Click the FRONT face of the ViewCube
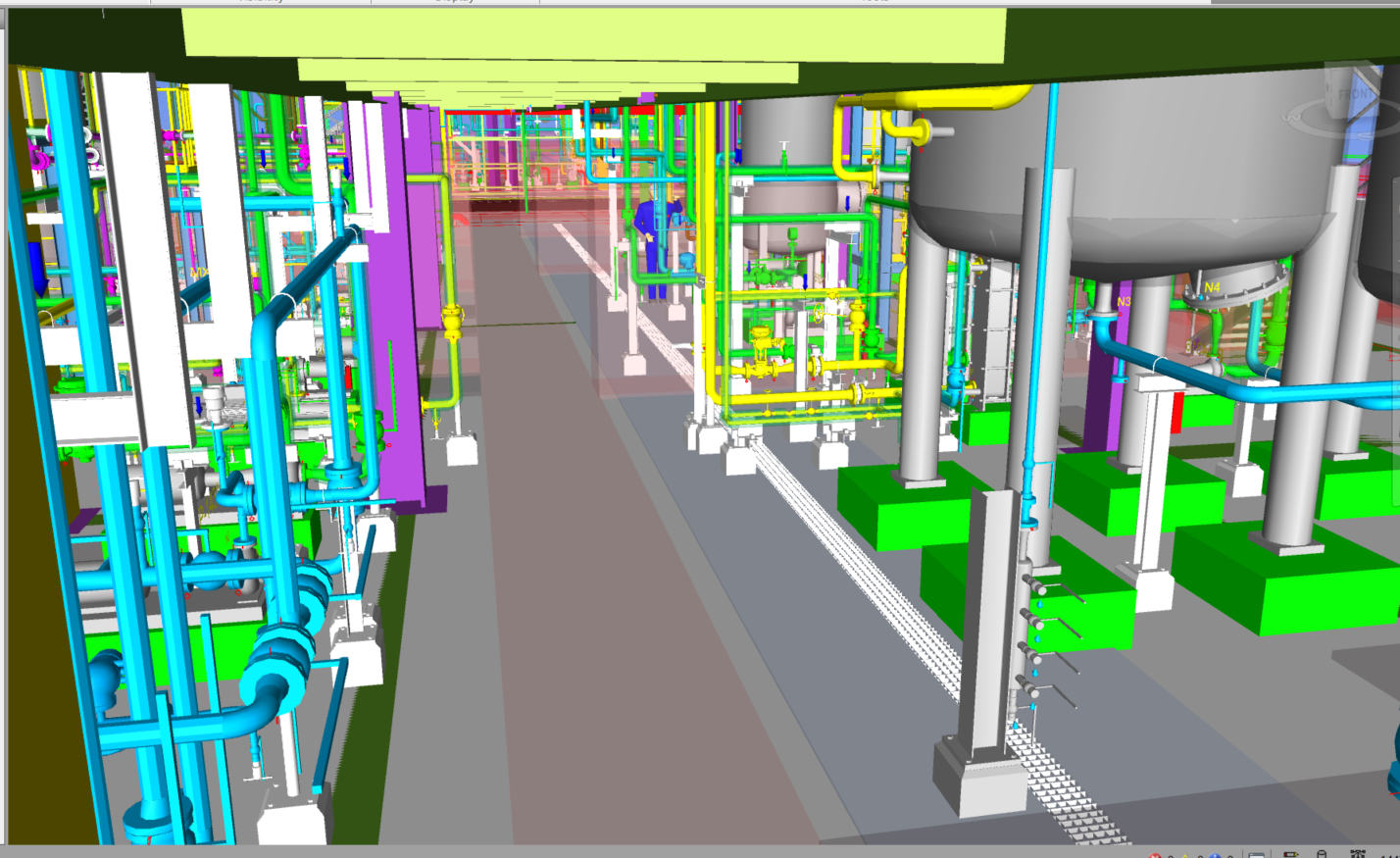The height and width of the screenshot is (858, 1400). [1356, 96]
